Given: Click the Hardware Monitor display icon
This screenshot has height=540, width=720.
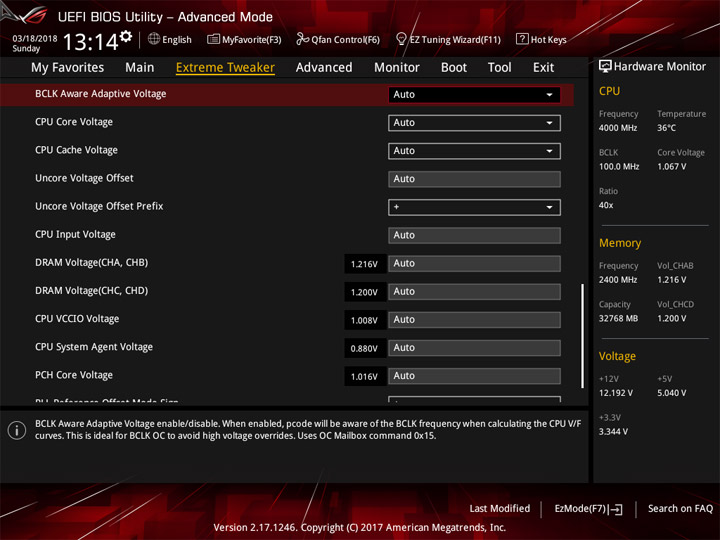Looking at the screenshot, I should (605, 66).
